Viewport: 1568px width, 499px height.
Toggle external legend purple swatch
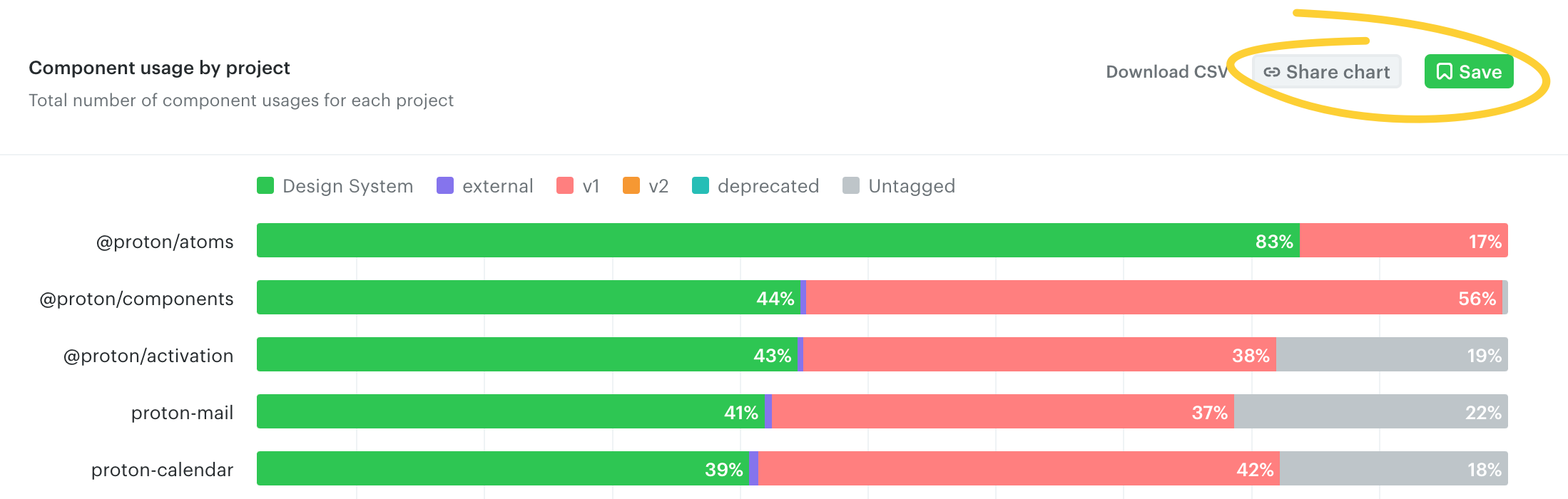point(445,186)
